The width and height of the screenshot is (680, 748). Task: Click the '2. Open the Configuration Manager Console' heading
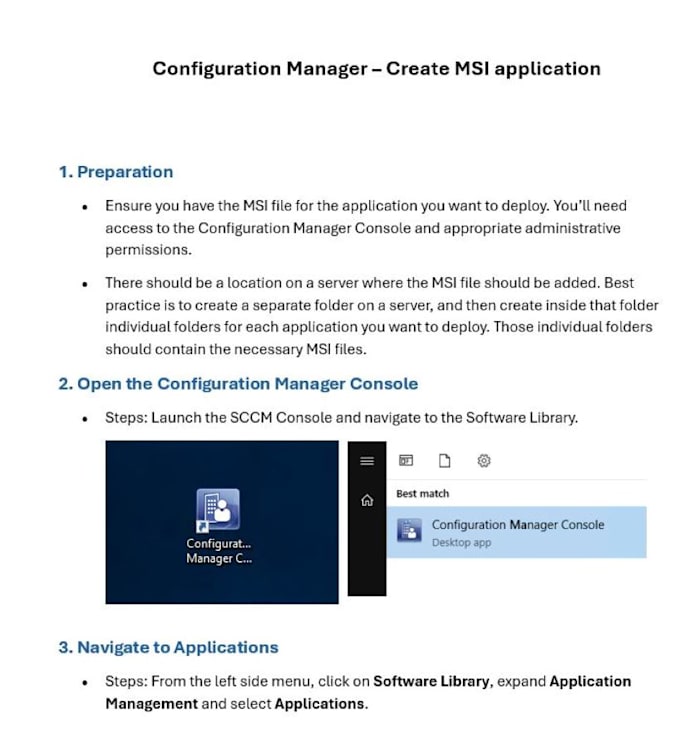point(238,384)
